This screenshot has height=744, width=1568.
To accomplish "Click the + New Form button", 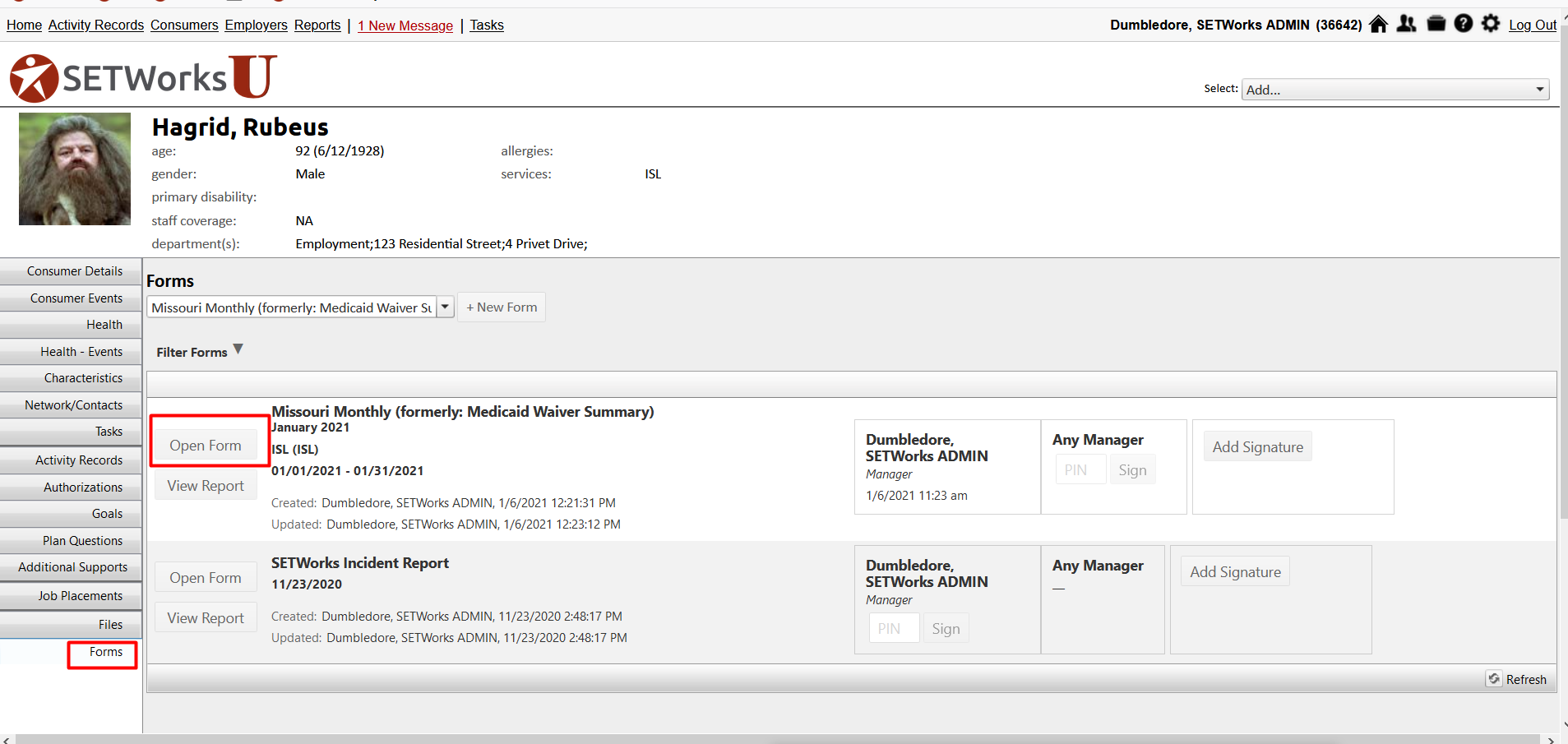I will (502, 307).
